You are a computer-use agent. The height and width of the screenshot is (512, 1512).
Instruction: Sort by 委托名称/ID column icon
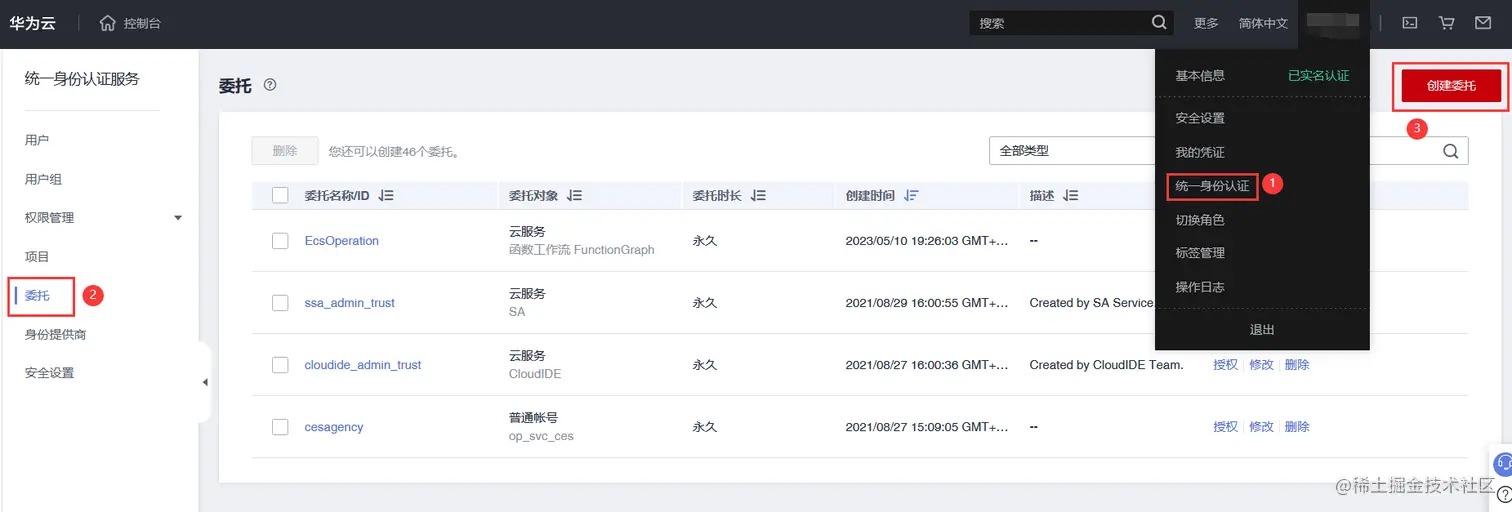[x=386, y=196]
